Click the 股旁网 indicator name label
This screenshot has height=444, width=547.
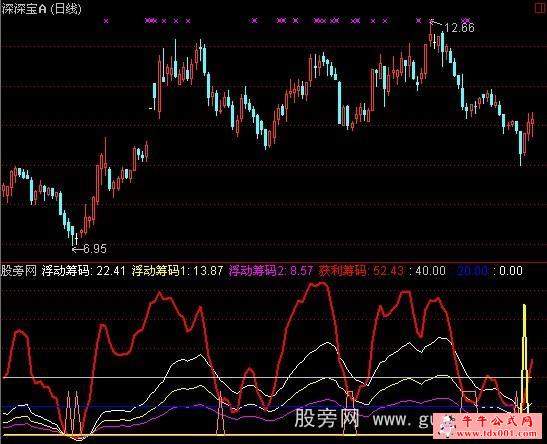(19, 271)
